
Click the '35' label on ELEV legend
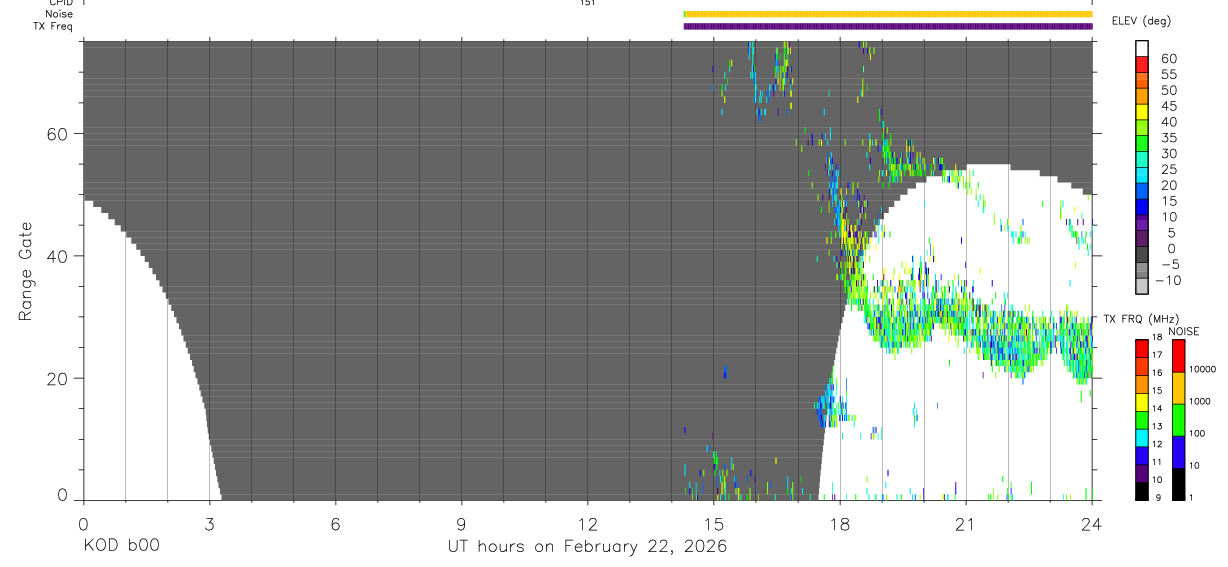point(1168,138)
